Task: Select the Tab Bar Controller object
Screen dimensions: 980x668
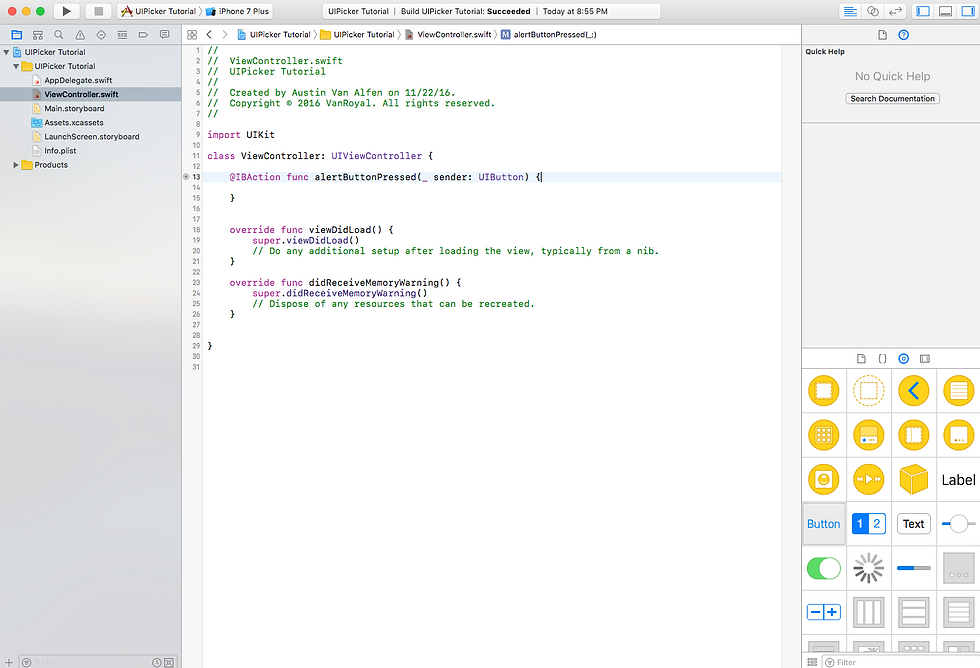Action: click(x=869, y=435)
